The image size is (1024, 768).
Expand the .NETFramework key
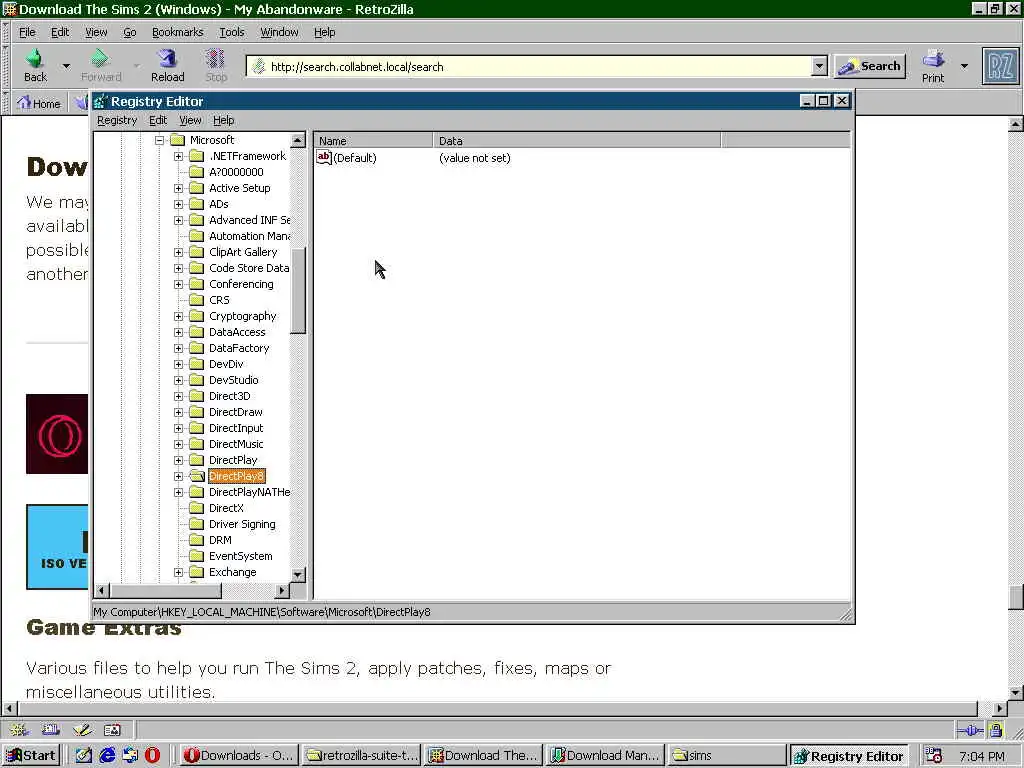pos(178,156)
